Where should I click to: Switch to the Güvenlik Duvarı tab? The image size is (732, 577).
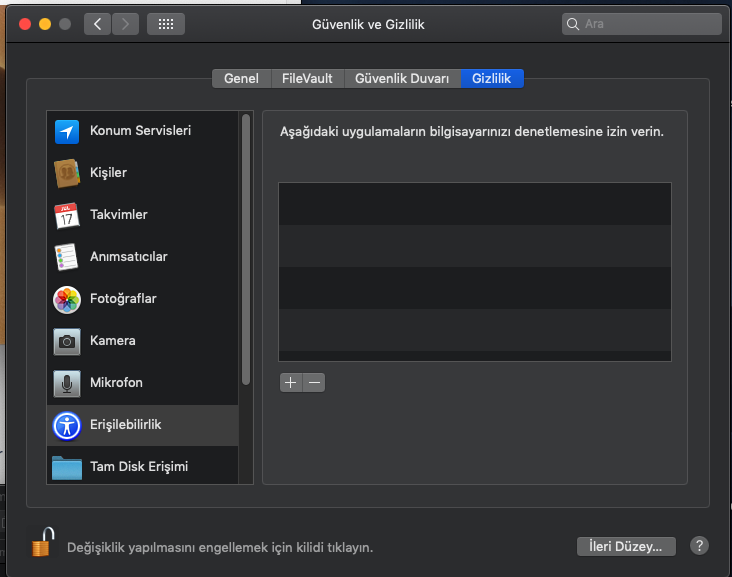tap(403, 78)
